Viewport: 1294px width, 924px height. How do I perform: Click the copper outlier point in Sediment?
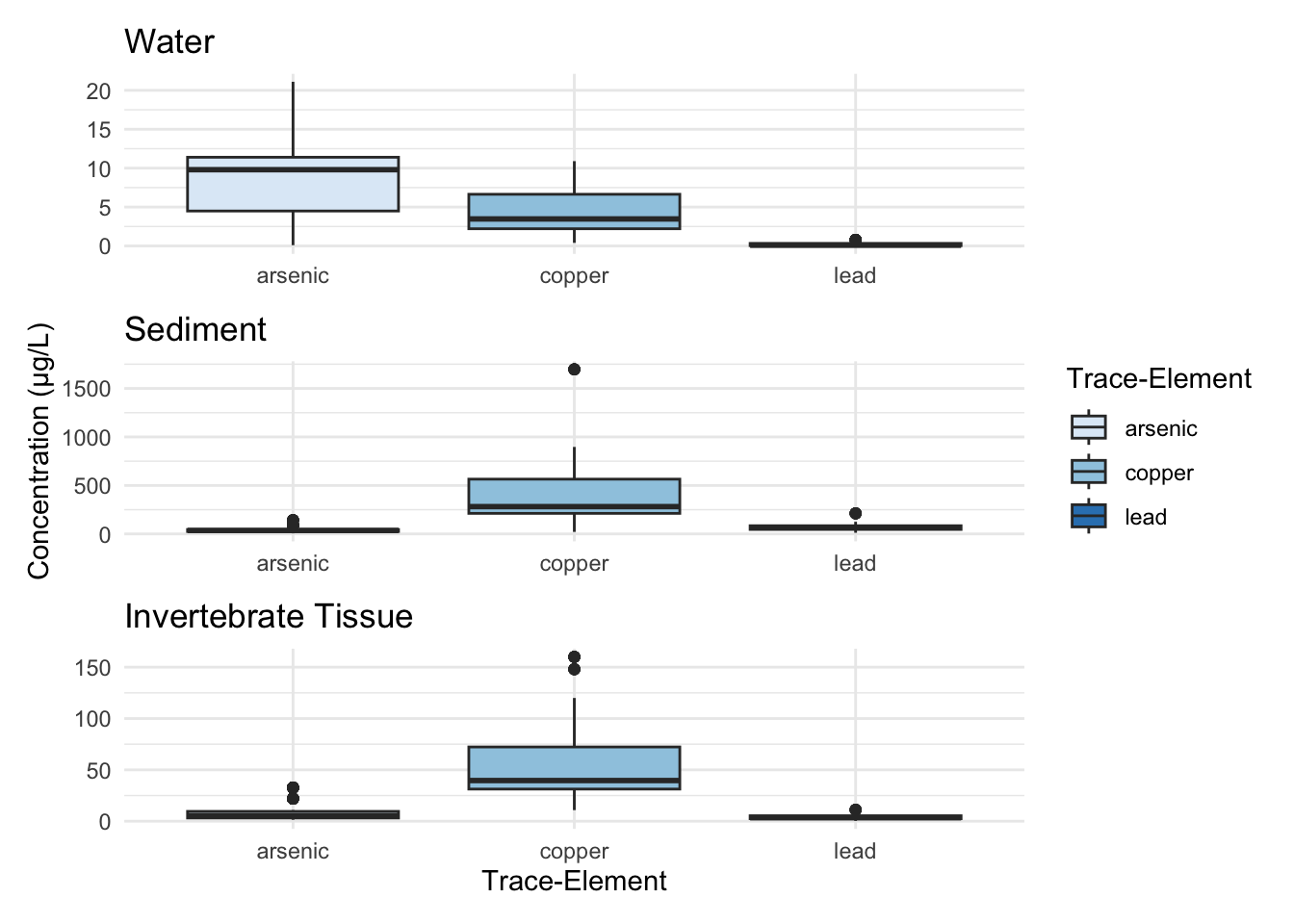(x=574, y=370)
